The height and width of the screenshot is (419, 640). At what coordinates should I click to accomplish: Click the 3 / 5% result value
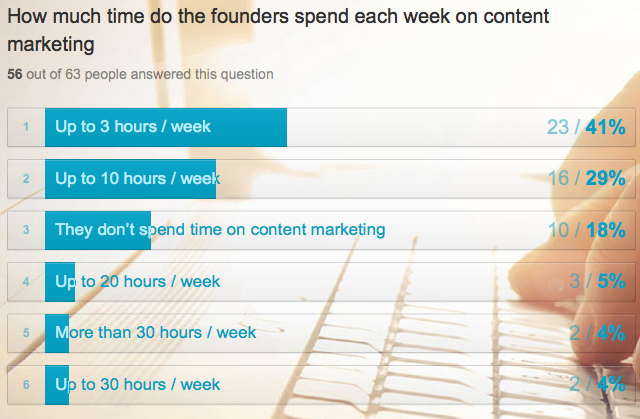(597, 281)
